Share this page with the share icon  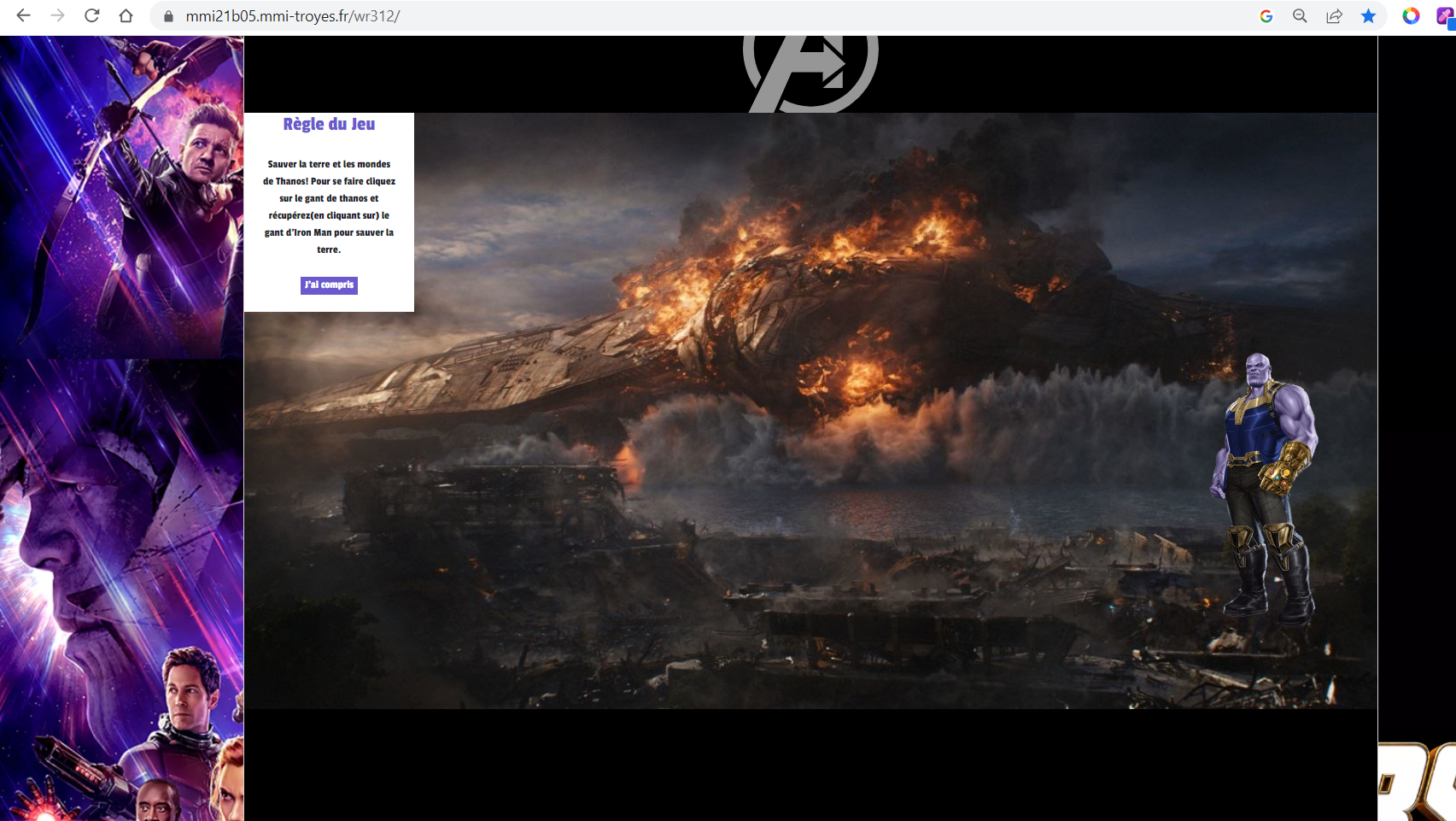click(x=1334, y=15)
